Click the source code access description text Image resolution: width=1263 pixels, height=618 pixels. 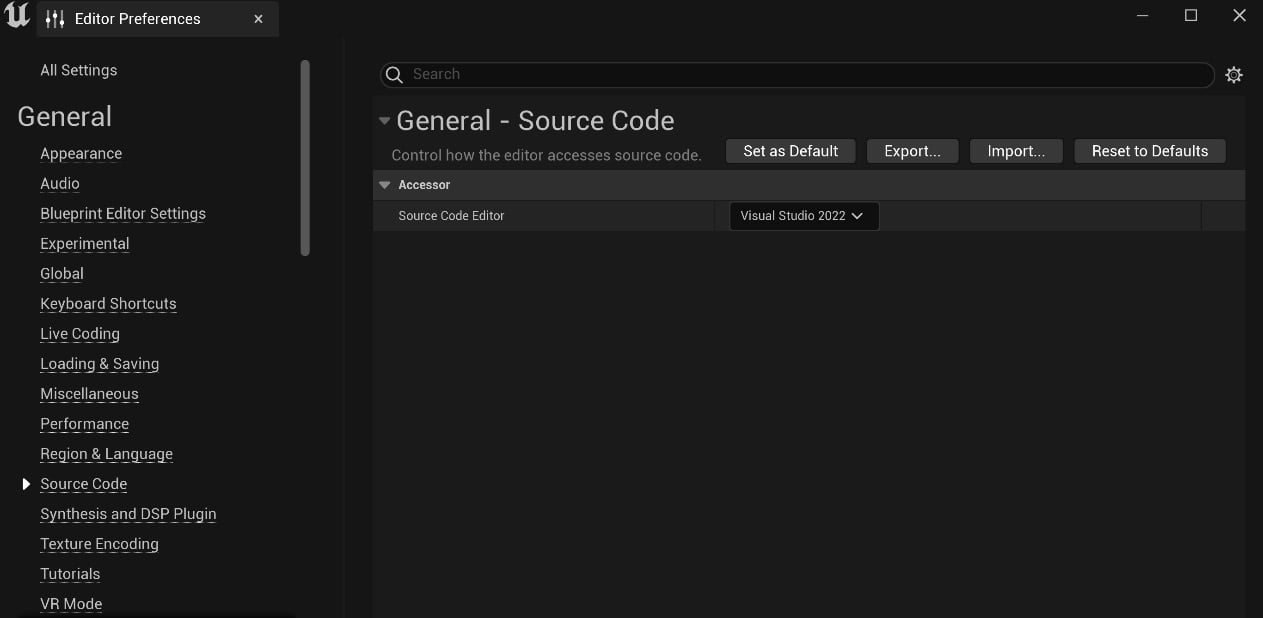[546, 155]
